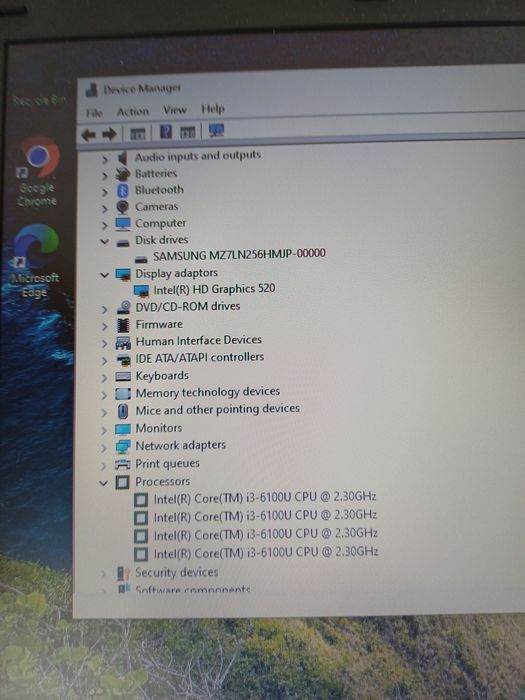Image resolution: width=525 pixels, height=700 pixels.
Task: Collapse the Processors node
Action: click(104, 483)
